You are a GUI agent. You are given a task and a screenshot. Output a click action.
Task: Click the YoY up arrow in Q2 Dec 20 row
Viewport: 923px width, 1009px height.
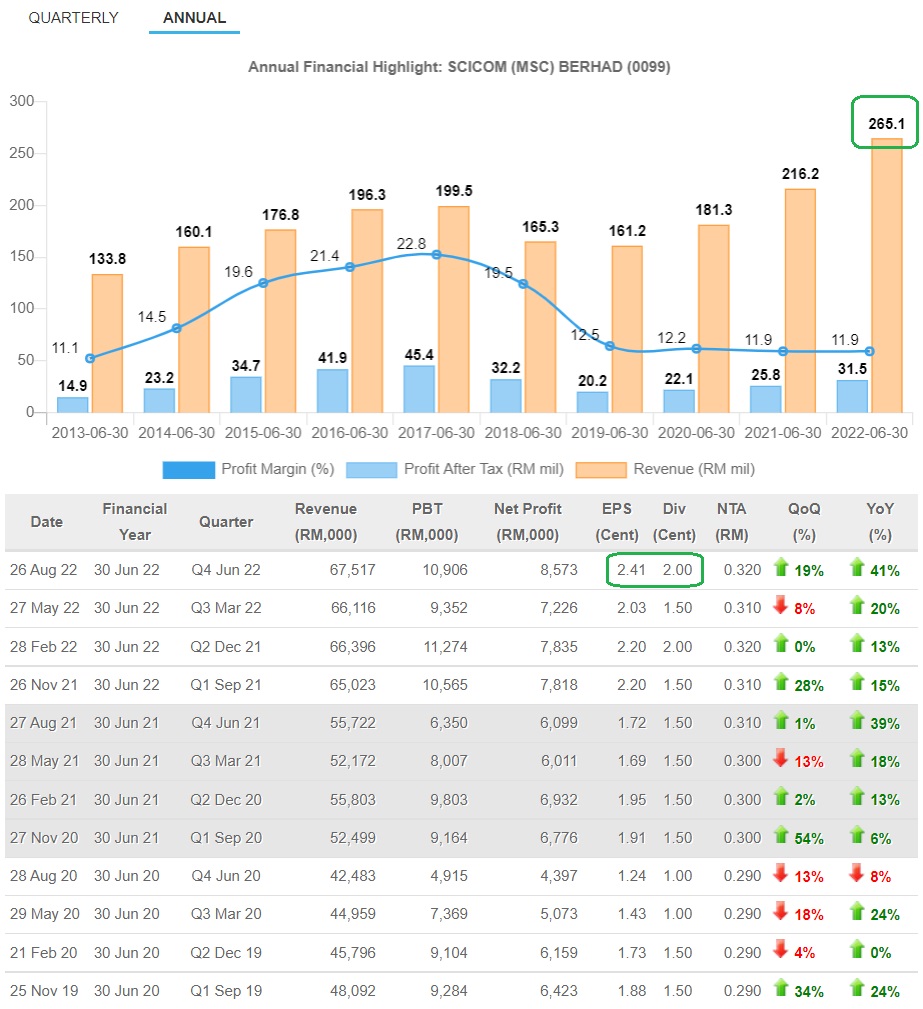[857, 797]
